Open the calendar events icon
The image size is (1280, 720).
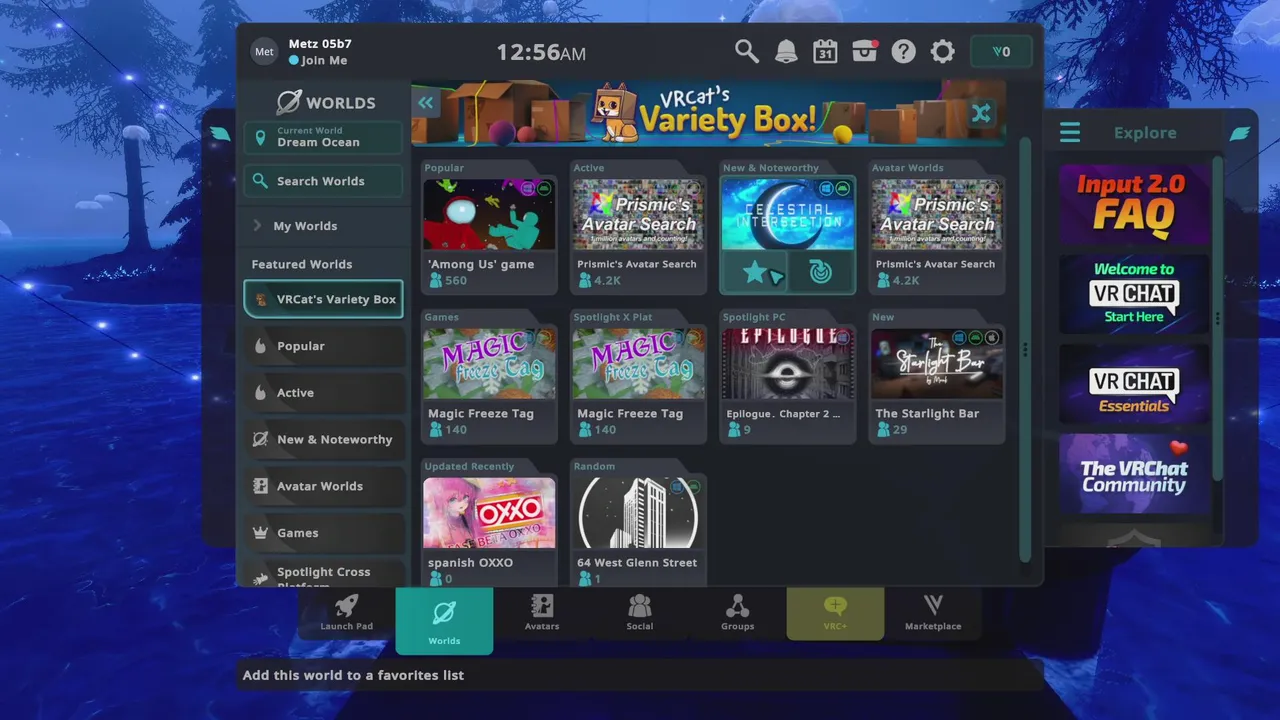coord(825,51)
